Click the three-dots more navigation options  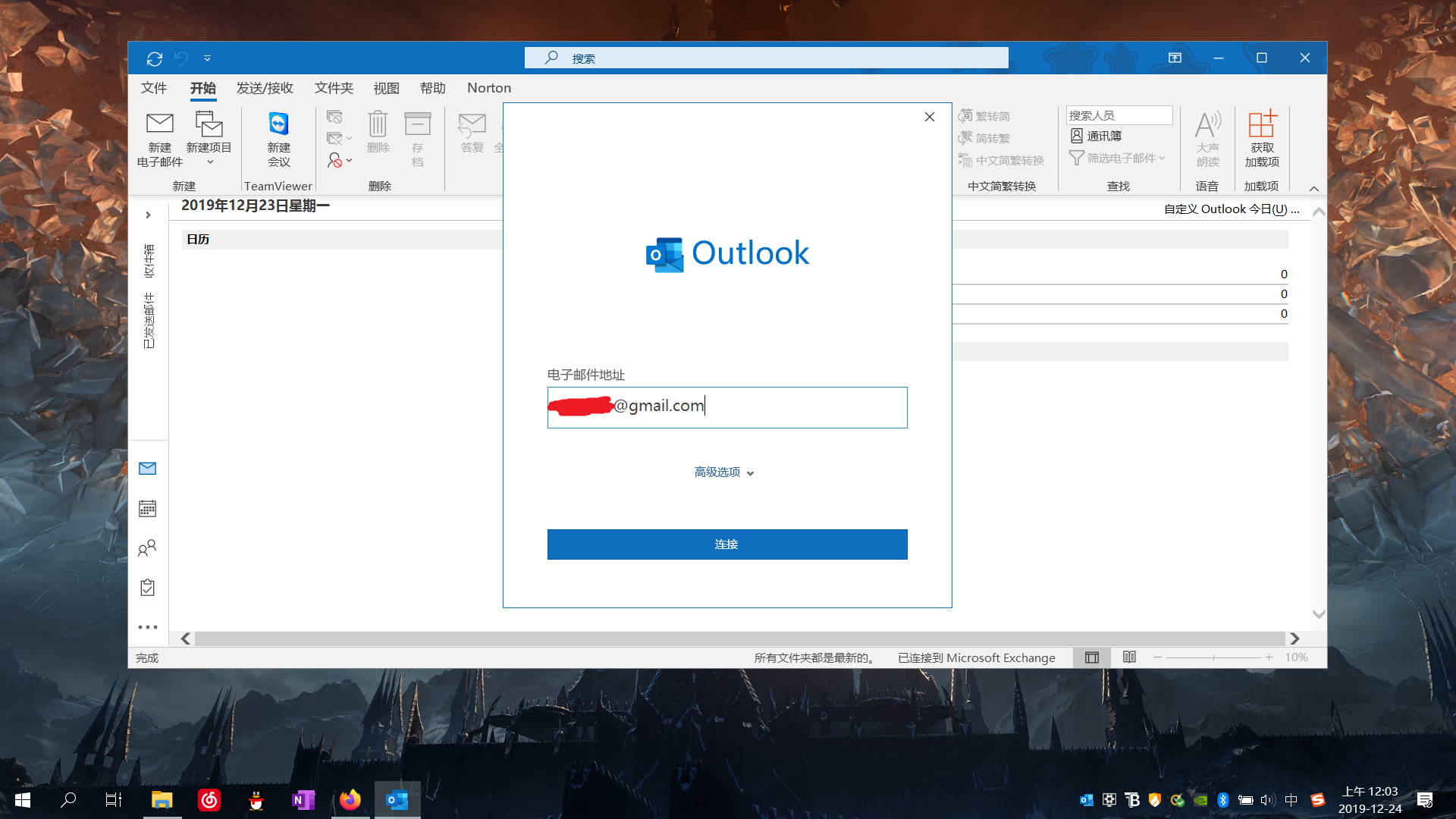[148, 627]
